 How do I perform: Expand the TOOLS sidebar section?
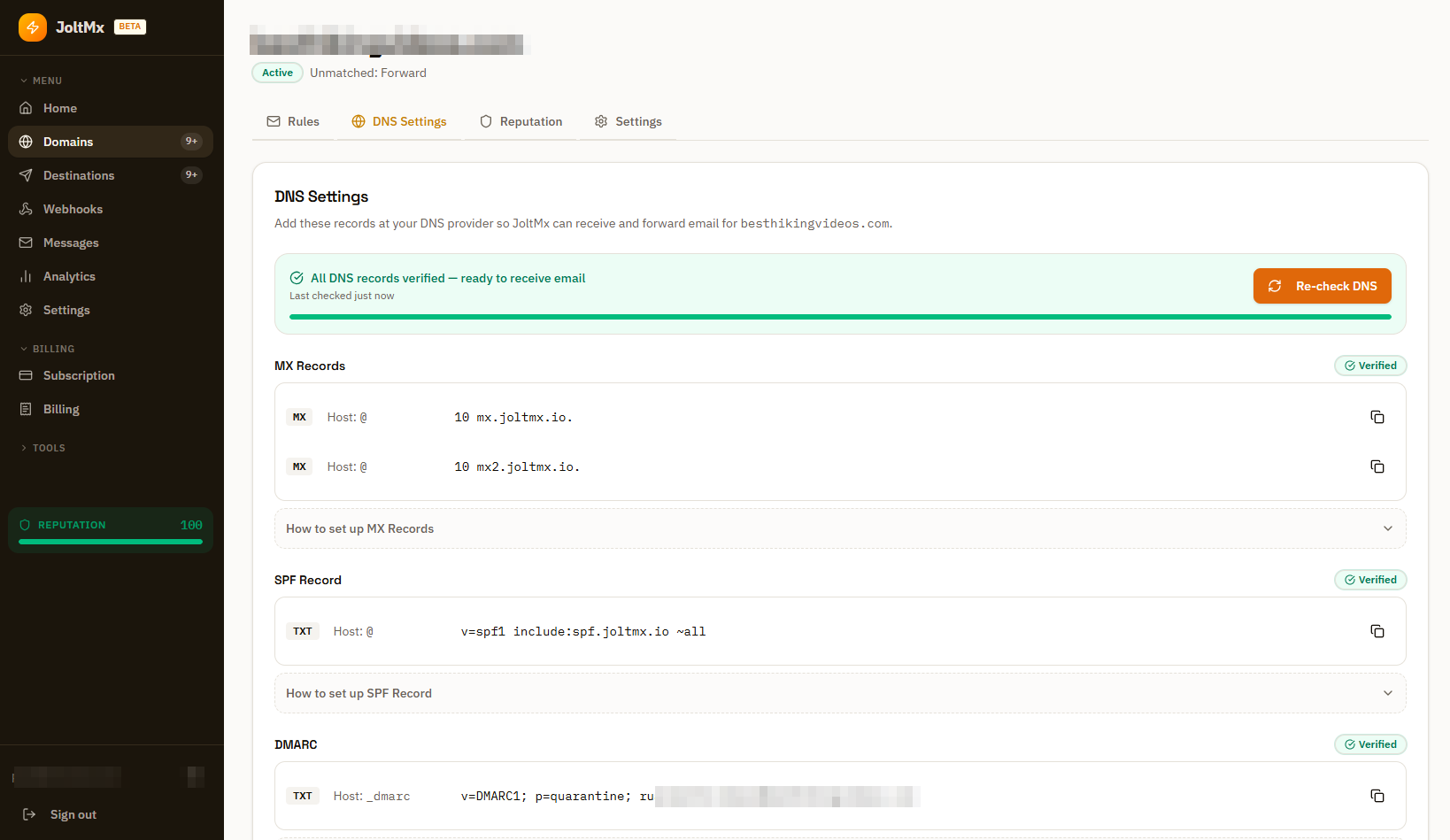tap(43, 448)
